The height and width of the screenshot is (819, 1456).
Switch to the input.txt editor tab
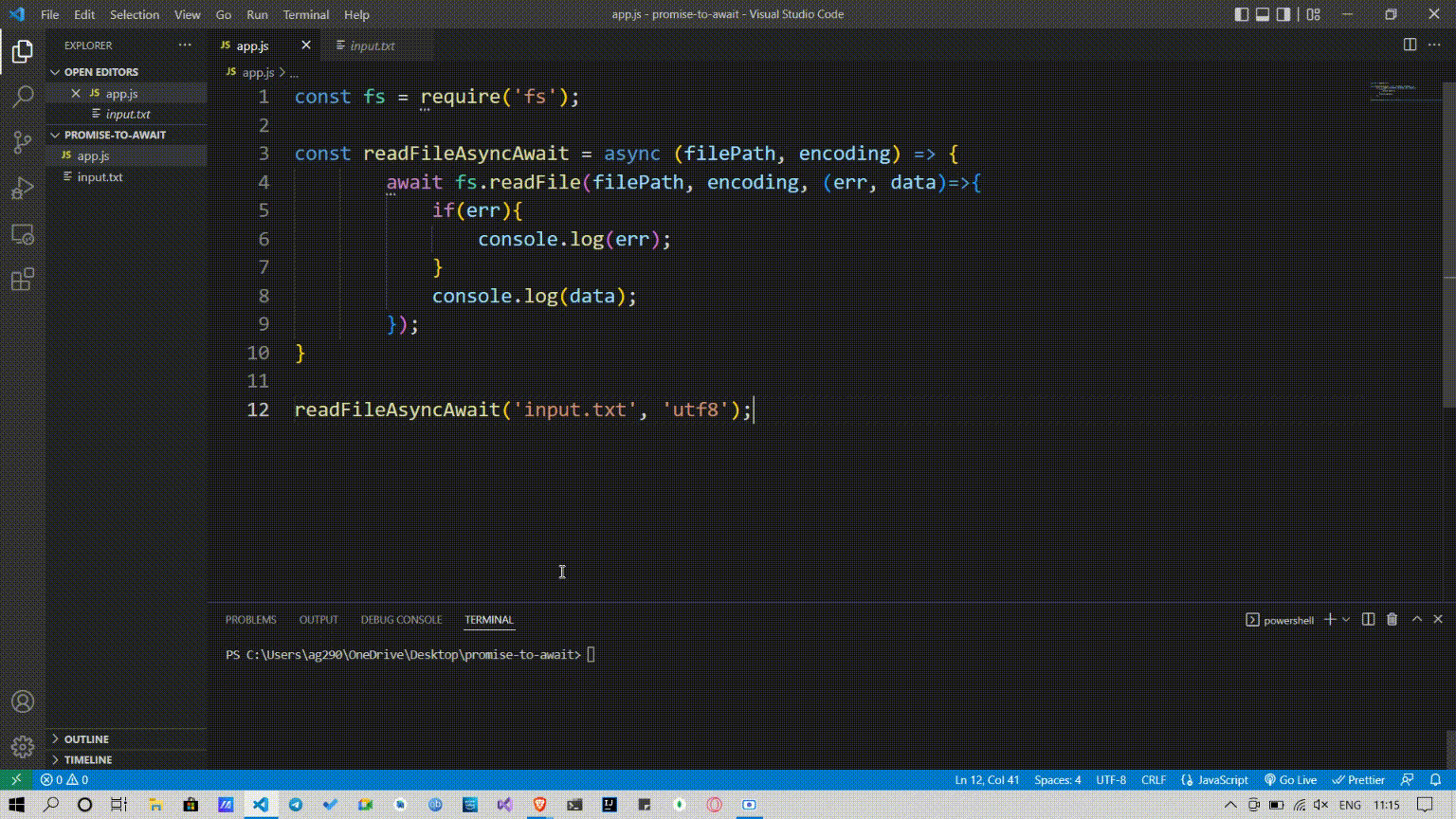pyautogui.click(x=372, y=45)
